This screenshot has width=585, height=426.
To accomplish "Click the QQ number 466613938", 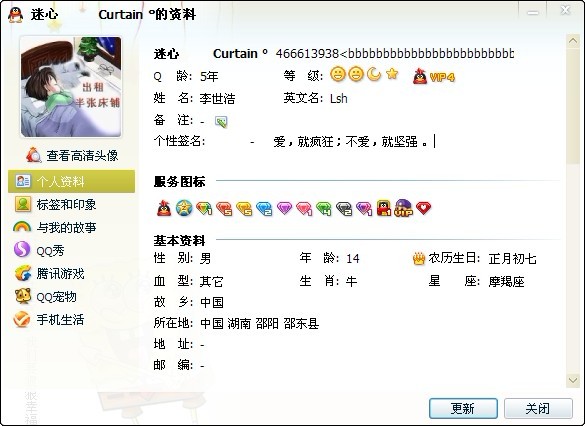I will click(307, 53).
